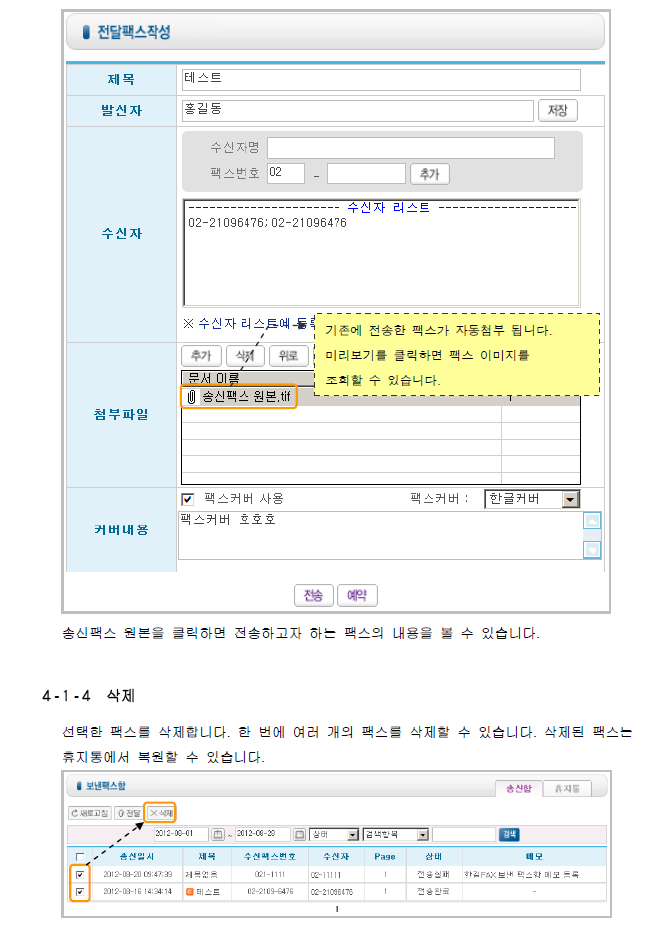The width and height of the screenshot is (650, 950).
Task: Click the 삭제 delete toolbar button
Action: click(160, 813)
